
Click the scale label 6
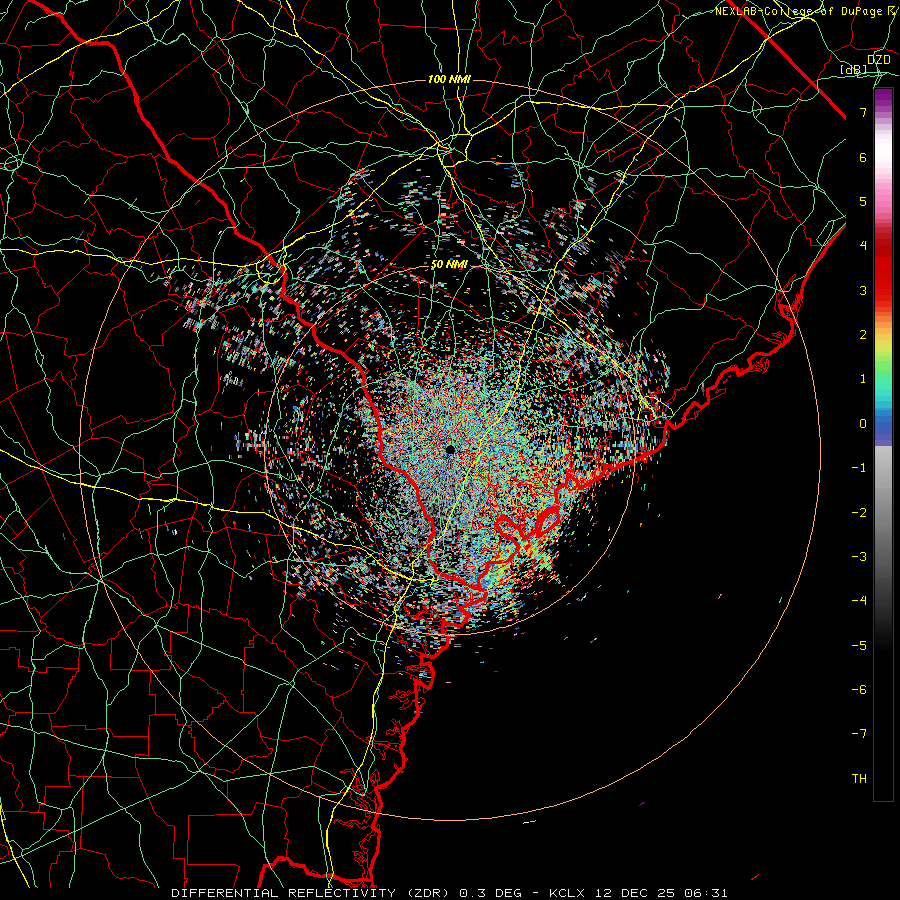(x=863, y=157)
